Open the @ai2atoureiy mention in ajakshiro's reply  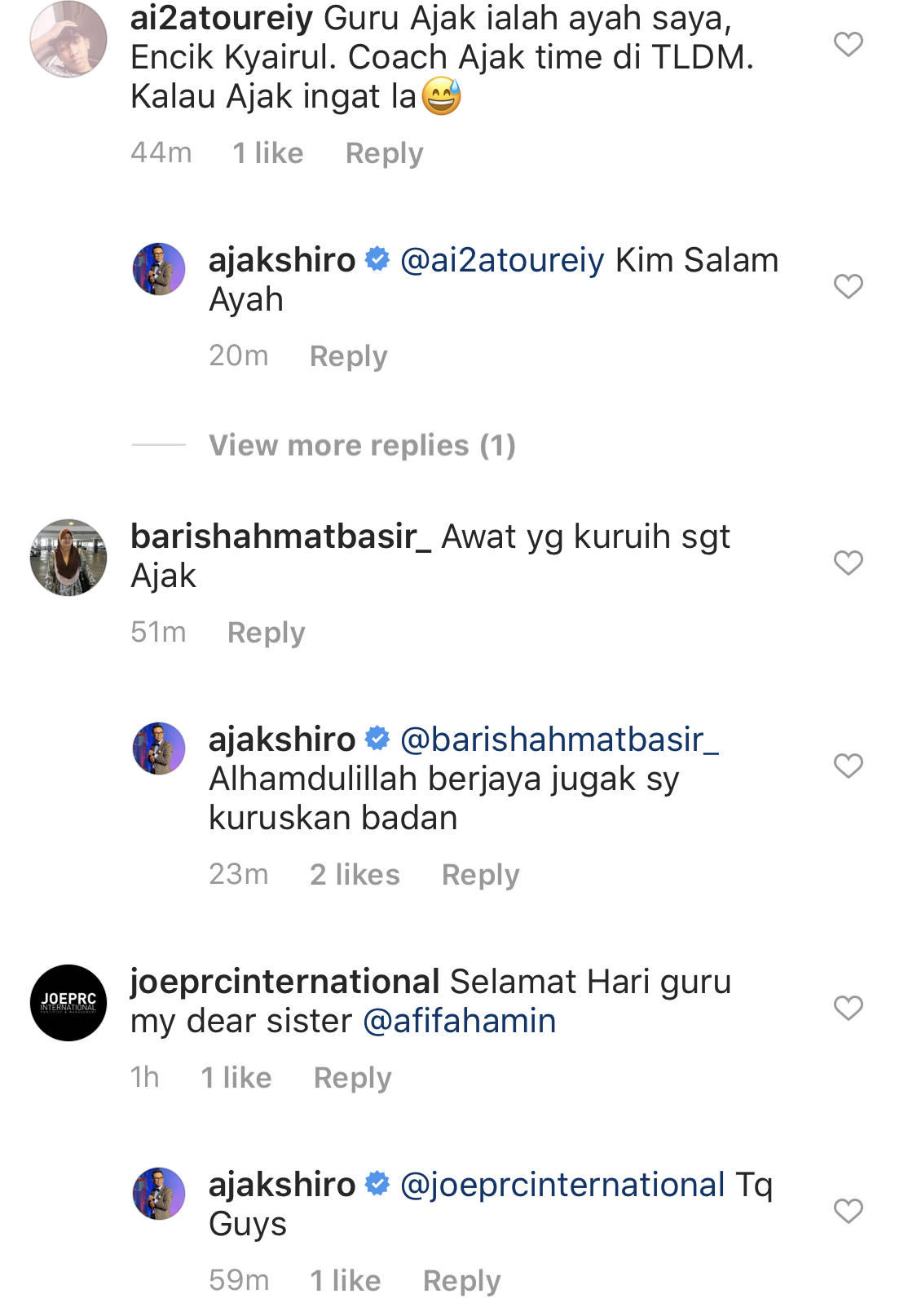coord(502,260)
